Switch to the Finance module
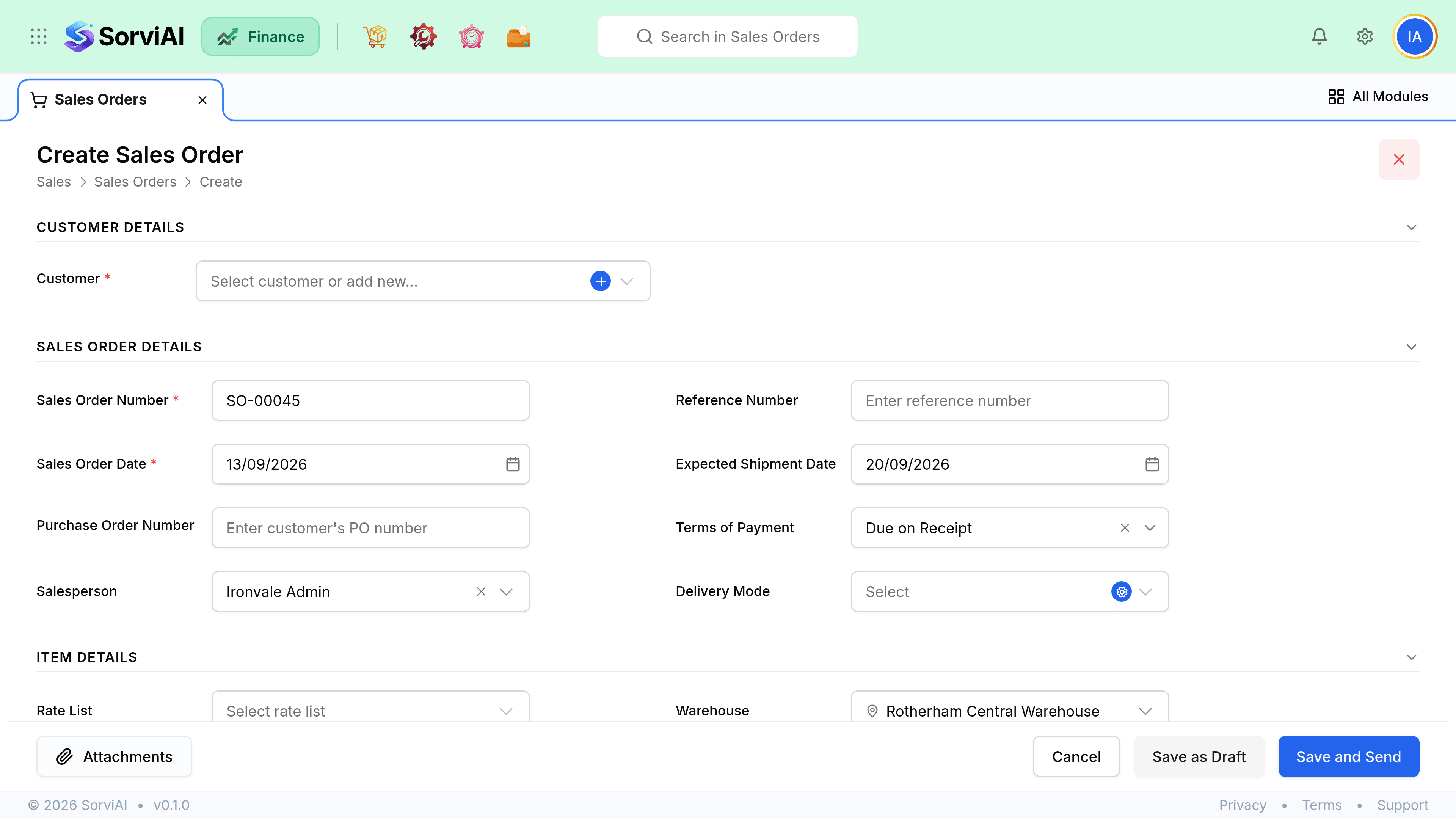 (260, 37)
